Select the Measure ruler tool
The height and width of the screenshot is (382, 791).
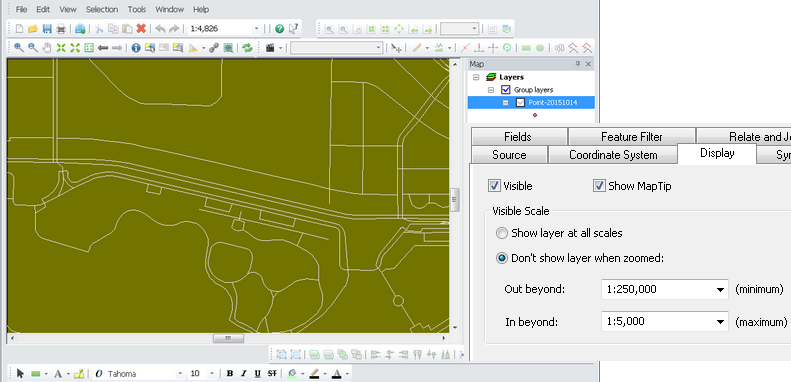pyautogui.click(x=193, y=48)
